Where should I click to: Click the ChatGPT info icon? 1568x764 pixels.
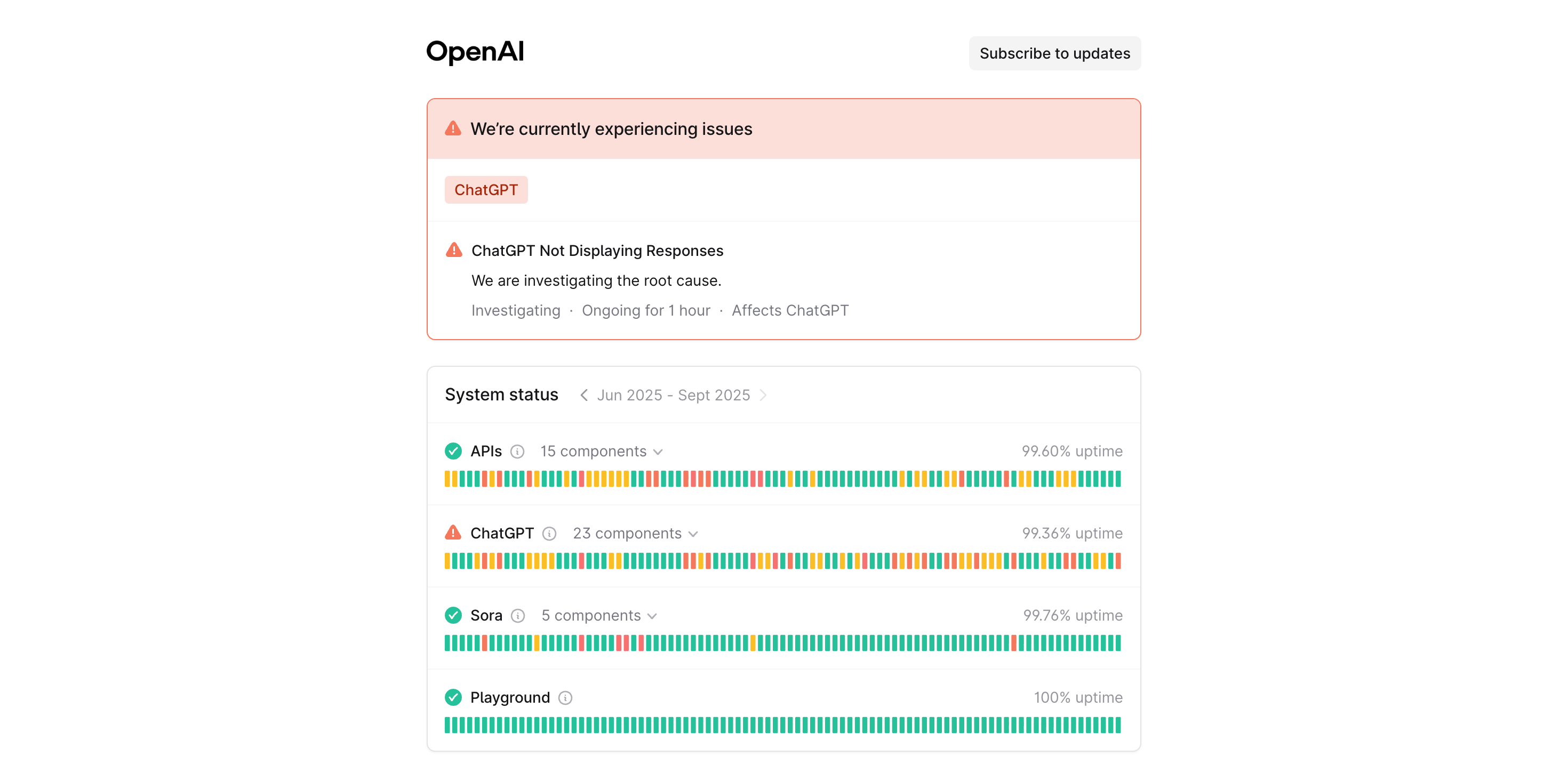[549, 534]
